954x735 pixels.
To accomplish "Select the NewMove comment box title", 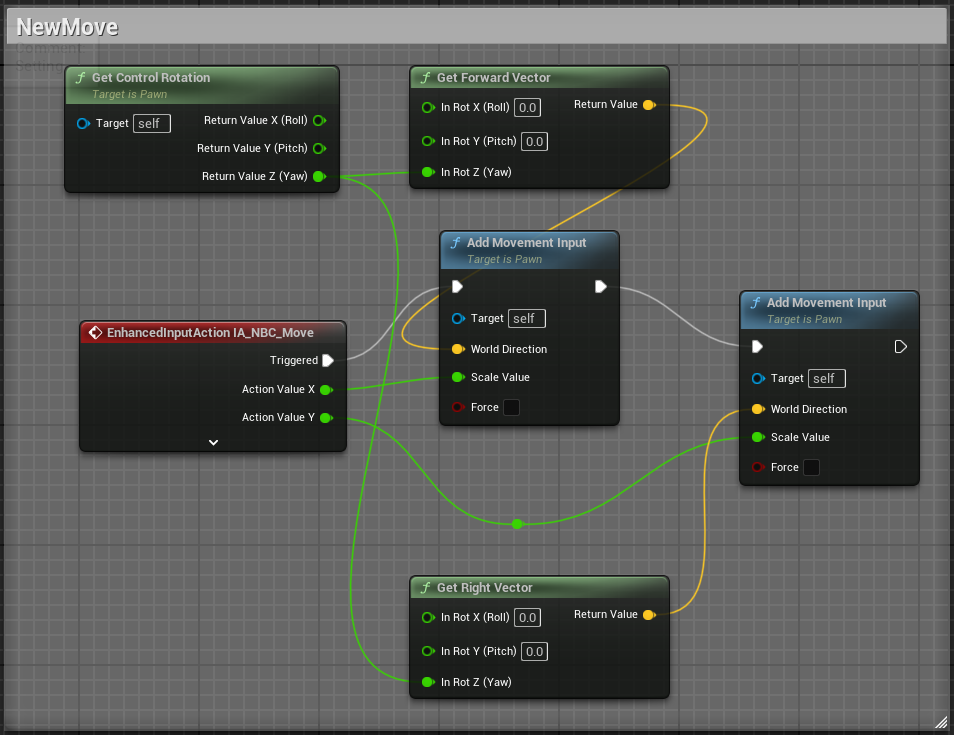I will click(68, 27).
